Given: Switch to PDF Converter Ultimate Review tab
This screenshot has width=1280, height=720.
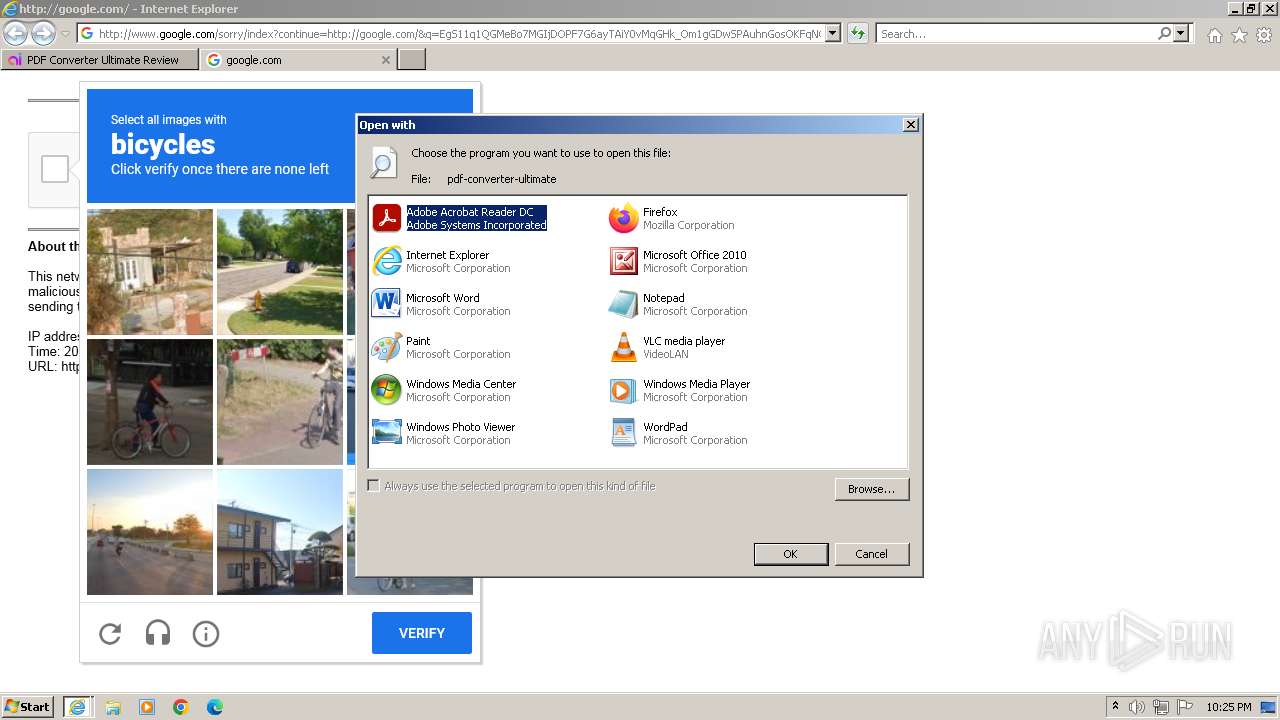Looking at the screenshot, I should click(100, 60).
